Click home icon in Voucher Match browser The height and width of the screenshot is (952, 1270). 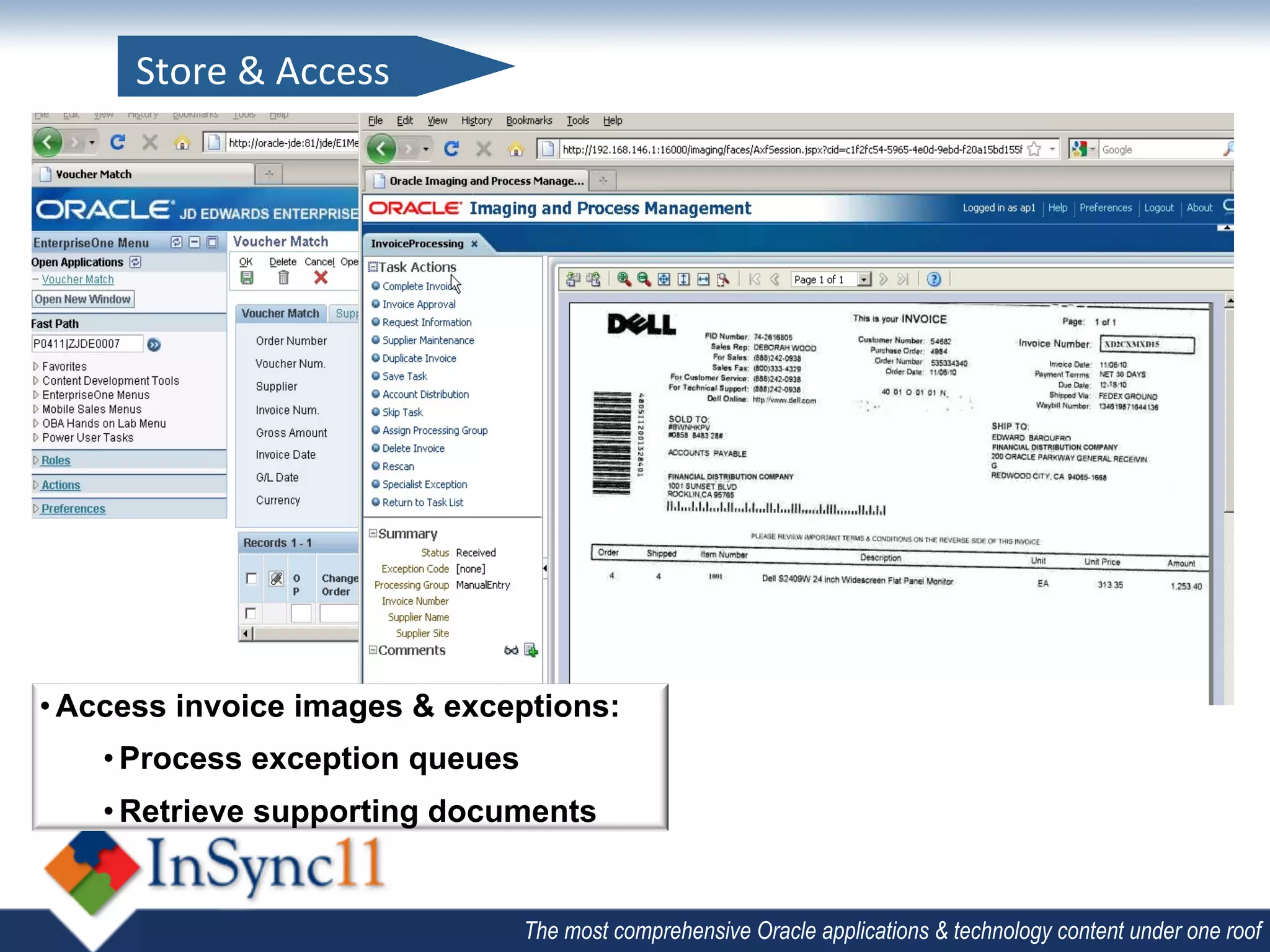182,143
